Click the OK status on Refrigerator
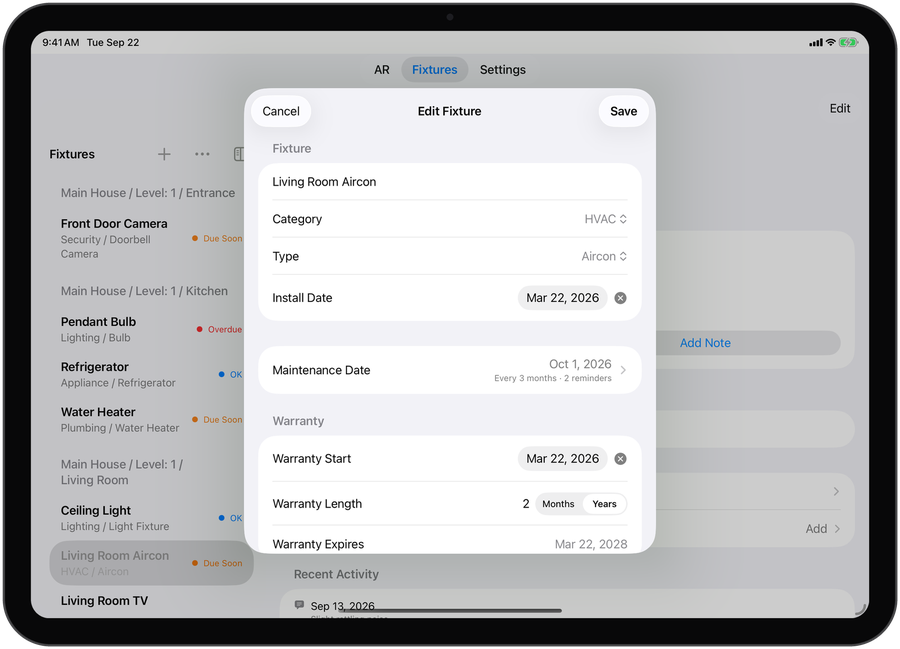Viewport: 900px width, 649px height. pos(231,374)
